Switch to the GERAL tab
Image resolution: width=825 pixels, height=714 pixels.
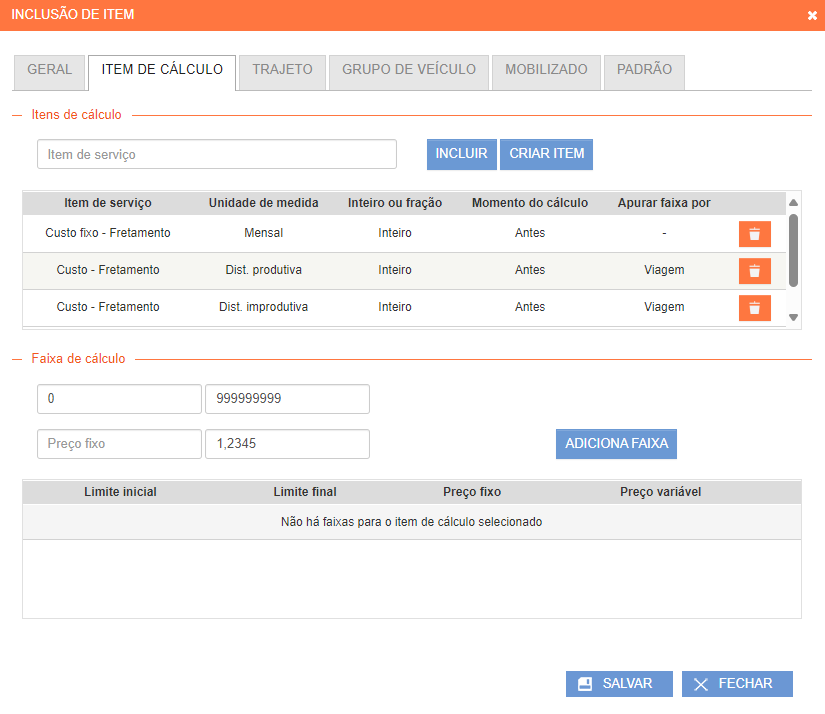(x=49, y=71)
